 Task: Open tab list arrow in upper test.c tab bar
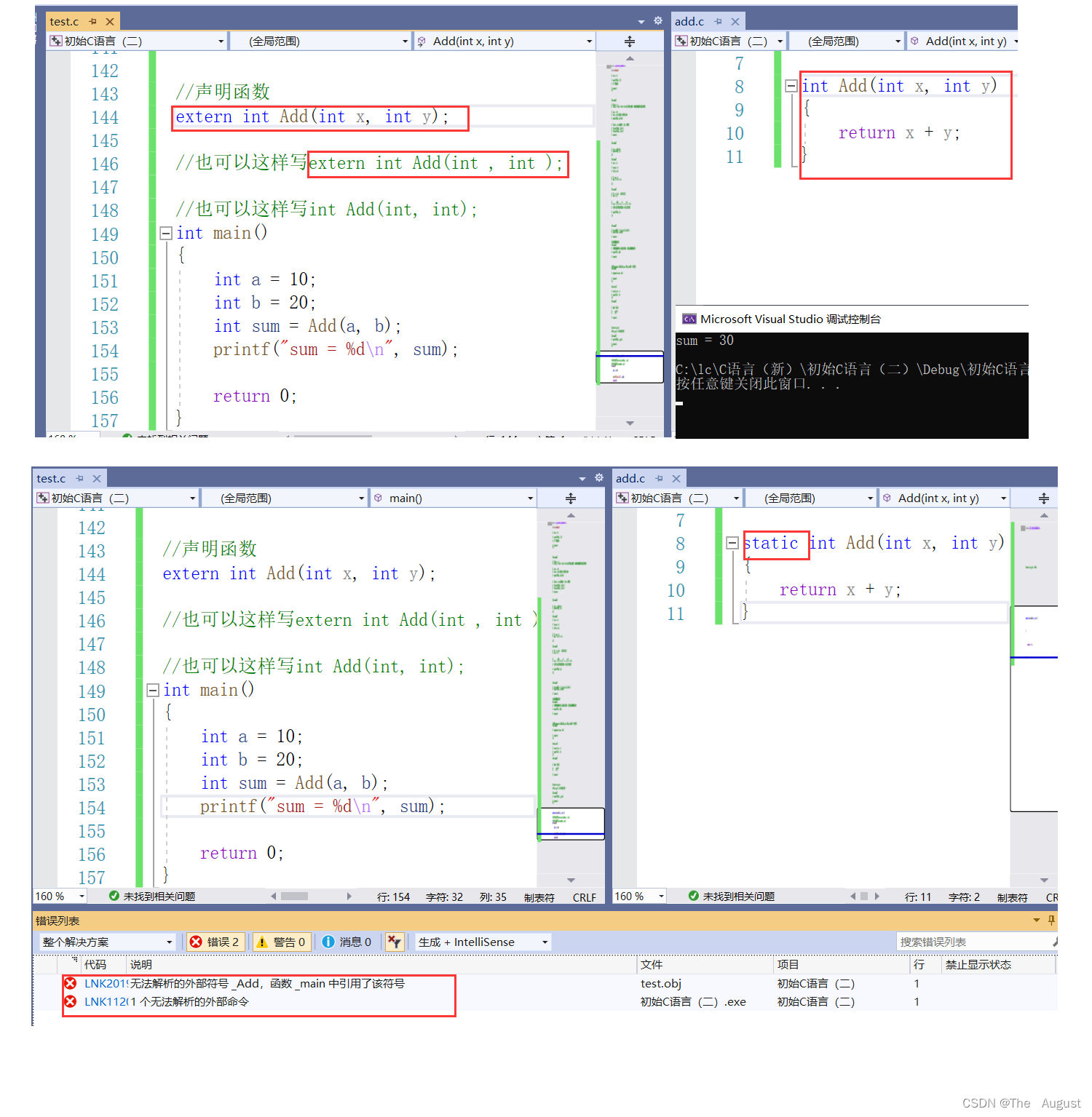point(641,22)
